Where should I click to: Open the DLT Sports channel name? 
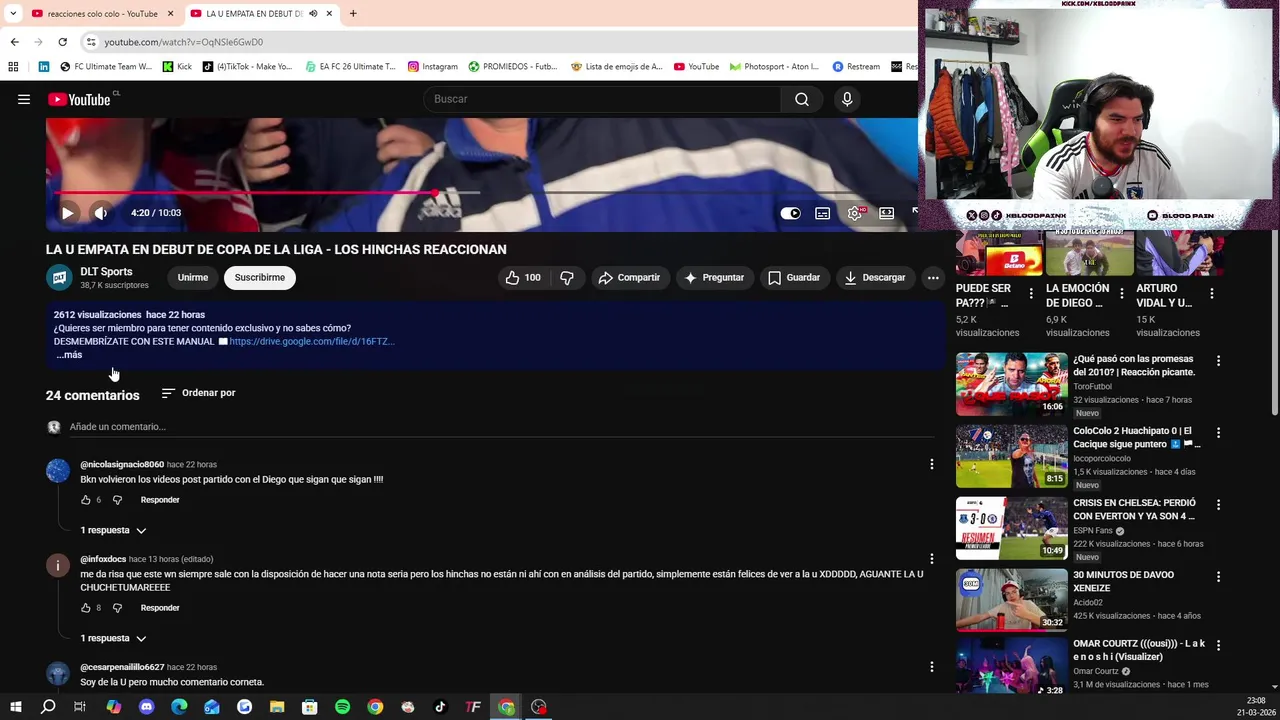106,272
